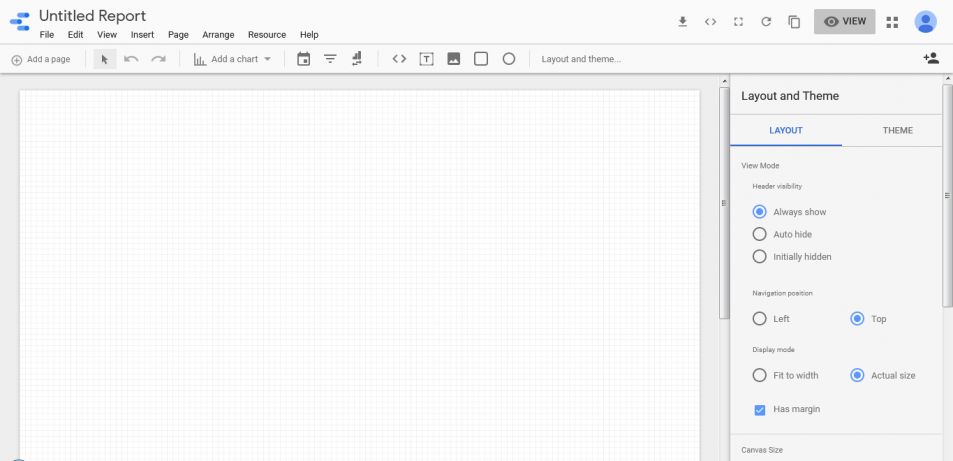The width and height of the screenshot is (953, 461).
Task: Undo the last action
Action: [131, 59]
